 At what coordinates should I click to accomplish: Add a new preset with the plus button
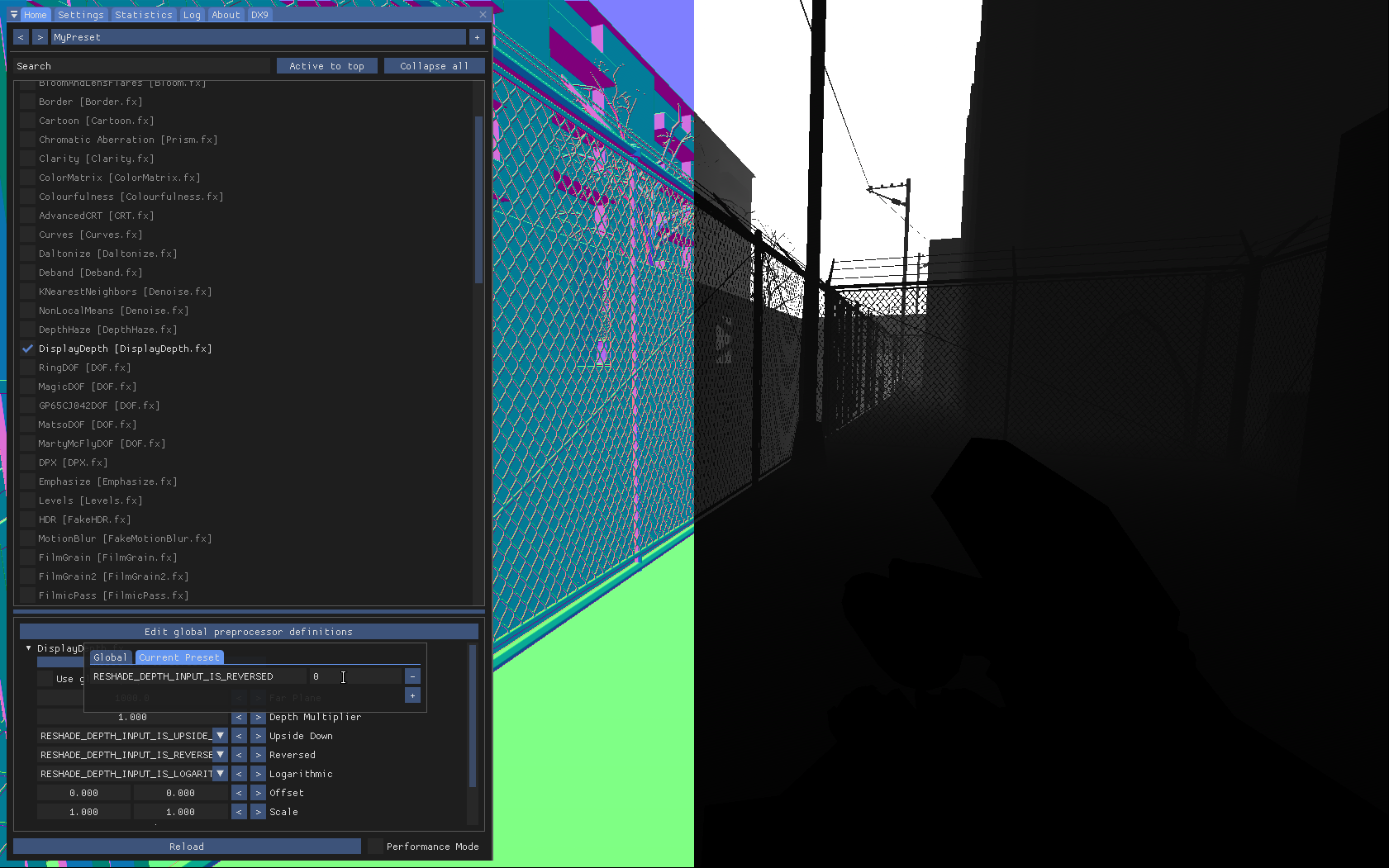tap(477, 37)
